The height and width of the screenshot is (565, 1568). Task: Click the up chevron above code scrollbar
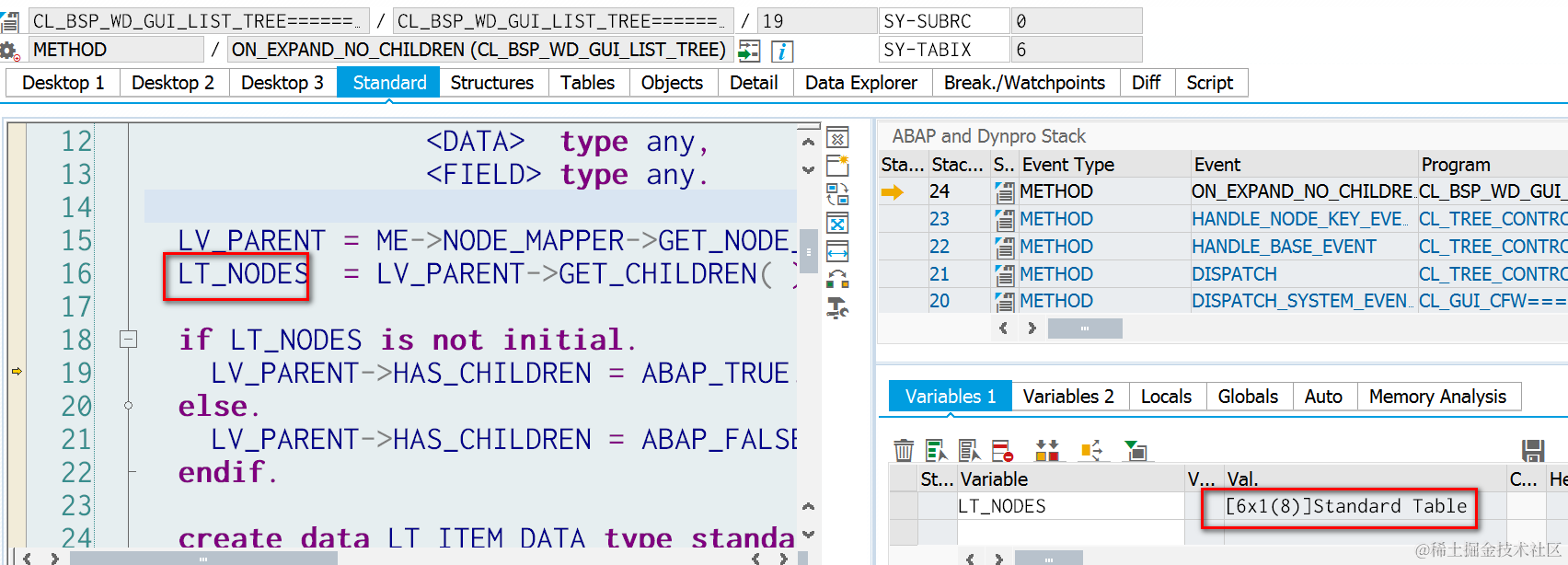[x=808, y=142]
